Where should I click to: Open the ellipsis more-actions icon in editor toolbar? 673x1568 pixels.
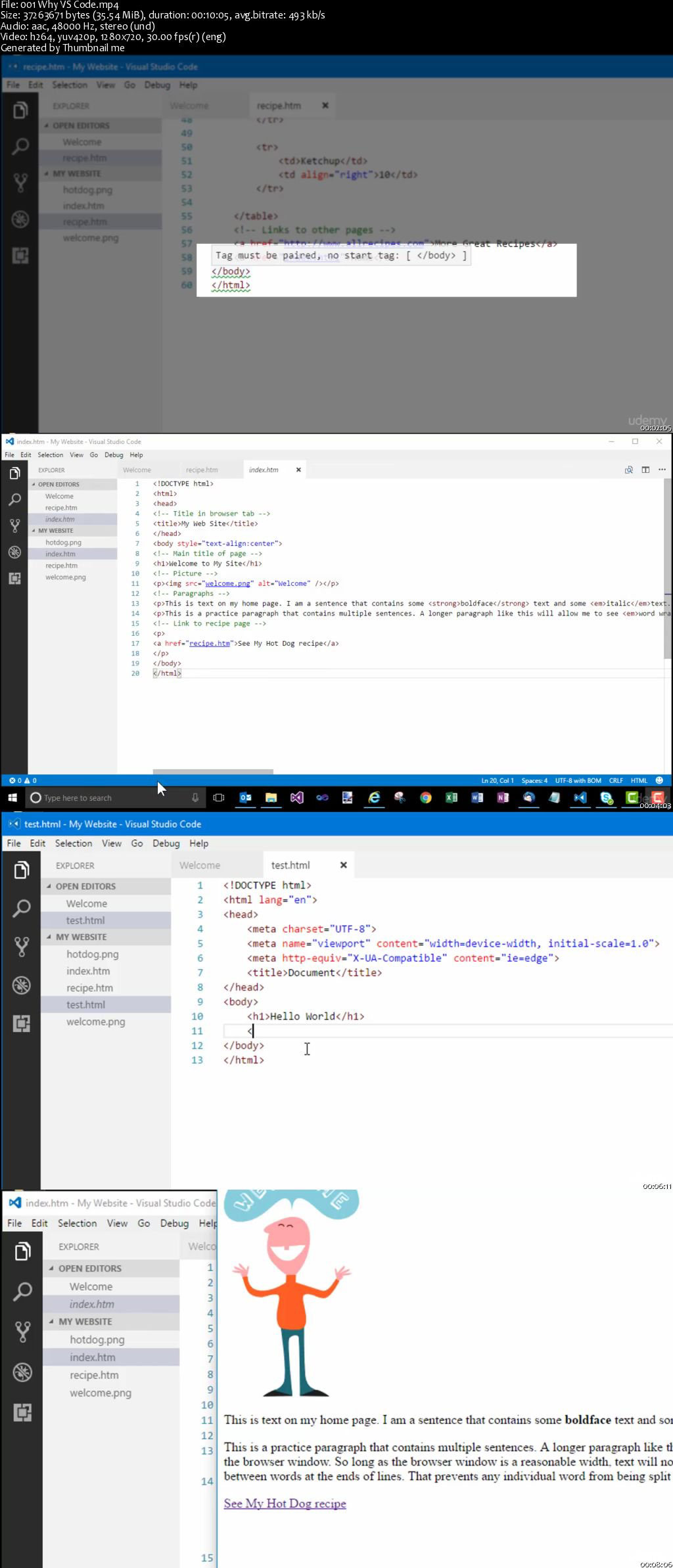[x=662, y=470]
